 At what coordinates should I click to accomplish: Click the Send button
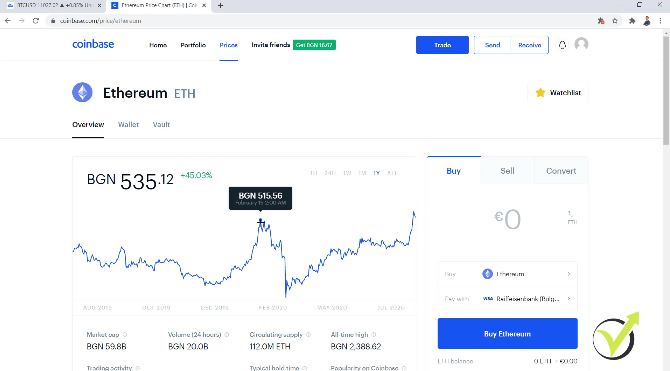click(492, 45)
